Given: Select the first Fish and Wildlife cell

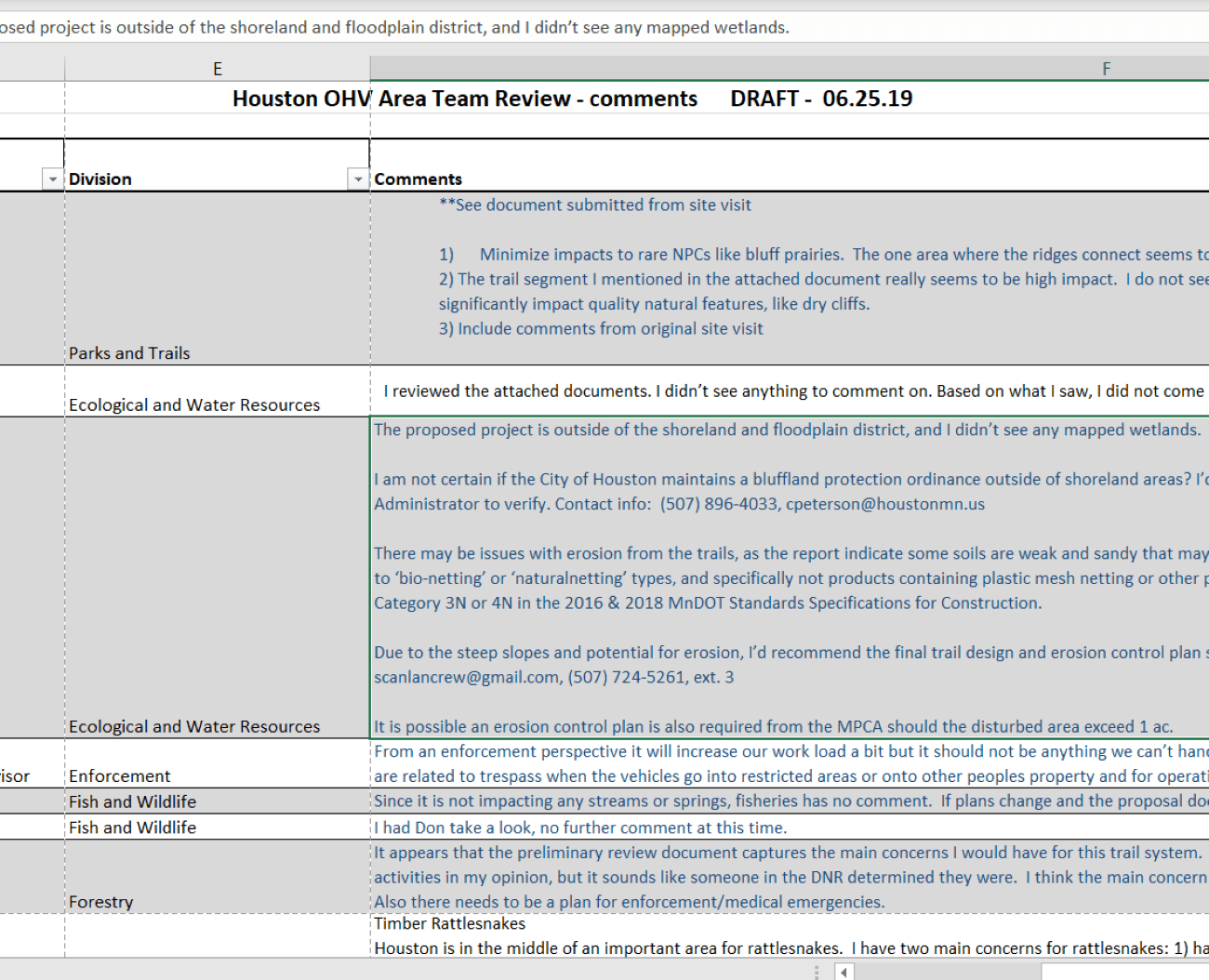Looking at the screenshot, I should 218,801.
